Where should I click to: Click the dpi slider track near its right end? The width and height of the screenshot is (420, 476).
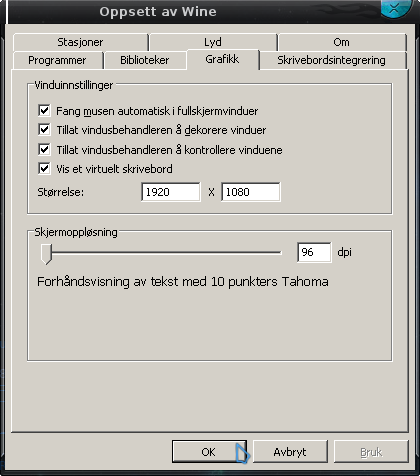[x=273, y=253]
